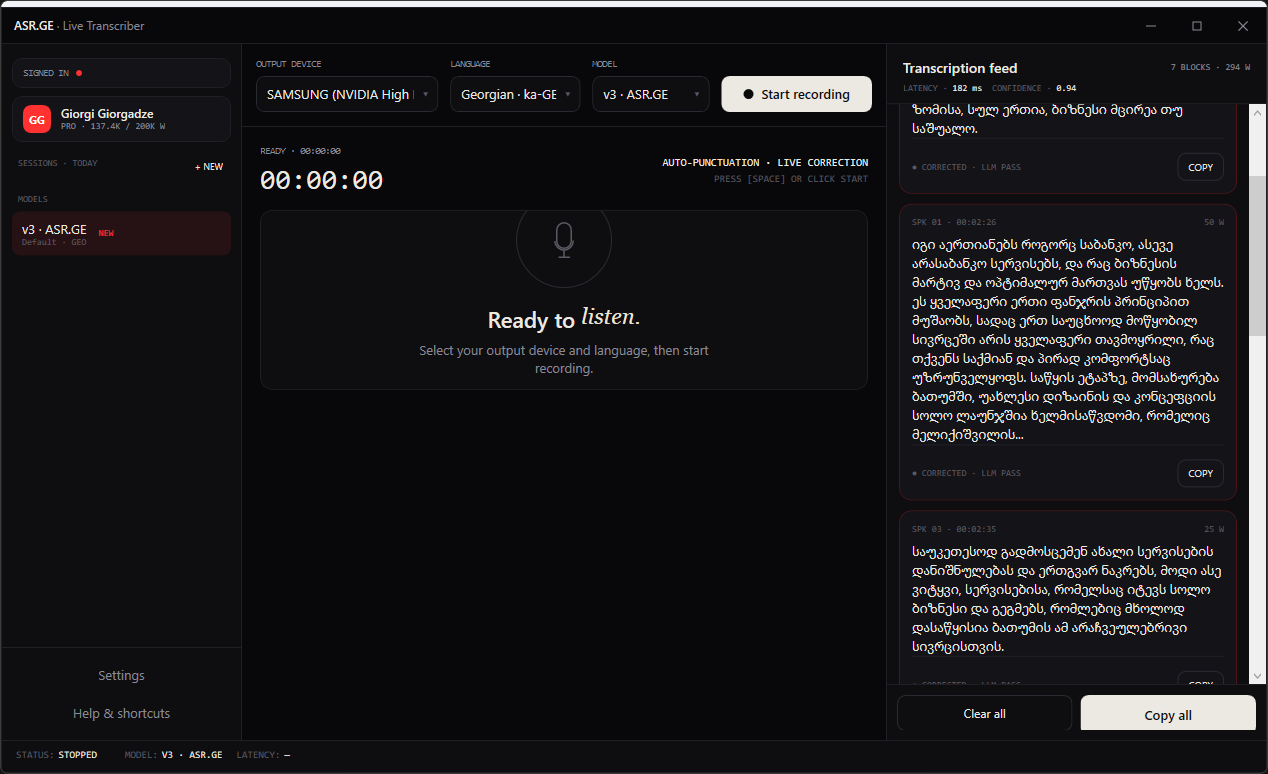This screenshot has width=1268, height=774.
Task: Click the PRO · 137.4K / 200K W usage text
Action: [x=113, y=128]
